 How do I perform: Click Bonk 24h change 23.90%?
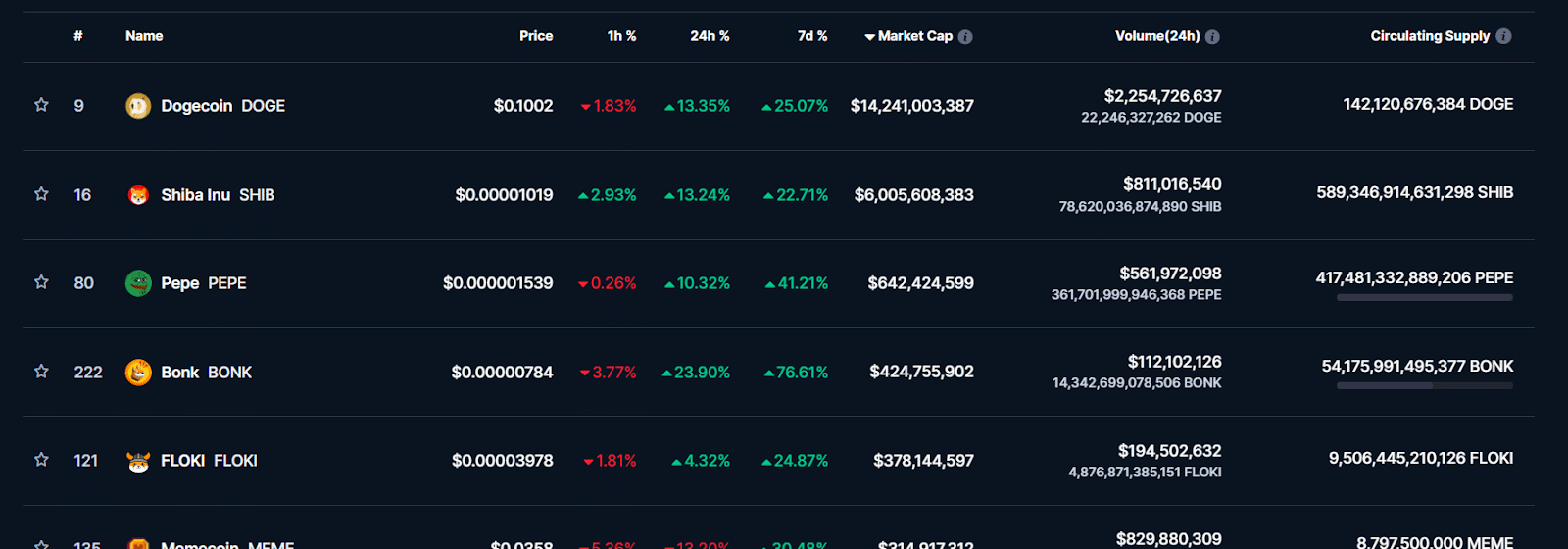696,373
